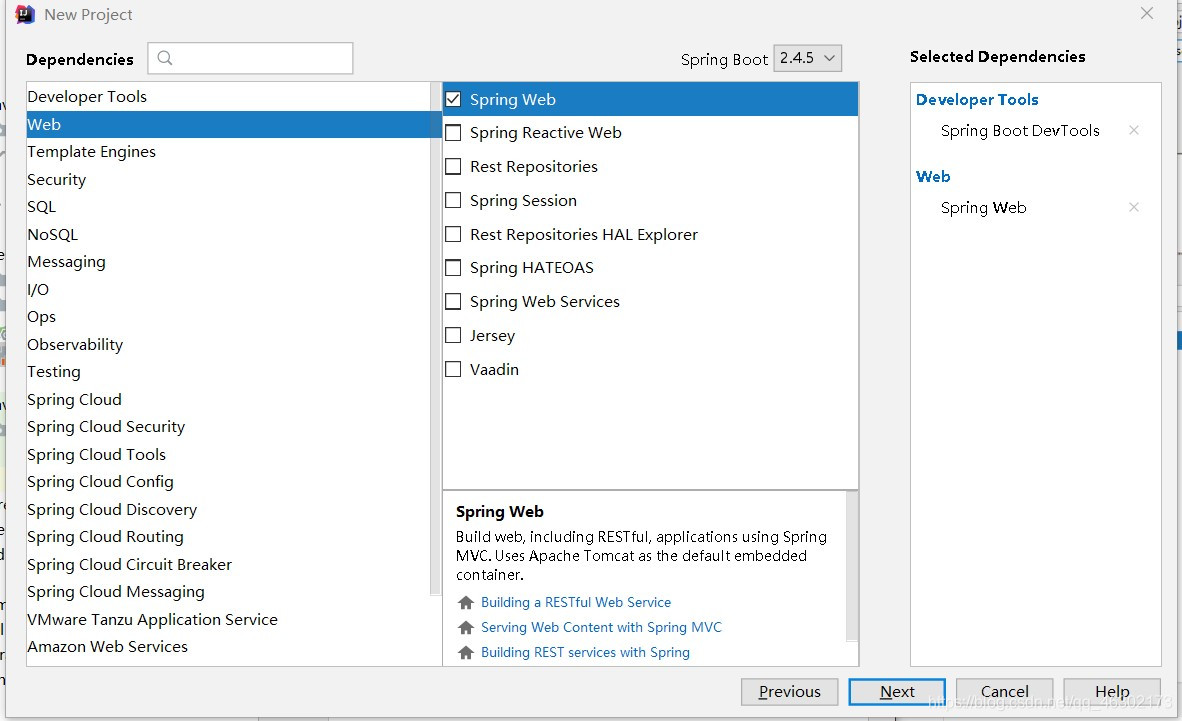Image resolution: width=1182 pixels, height=721 pixels.
Task: Click the Previous button
Action: point(789,692)
